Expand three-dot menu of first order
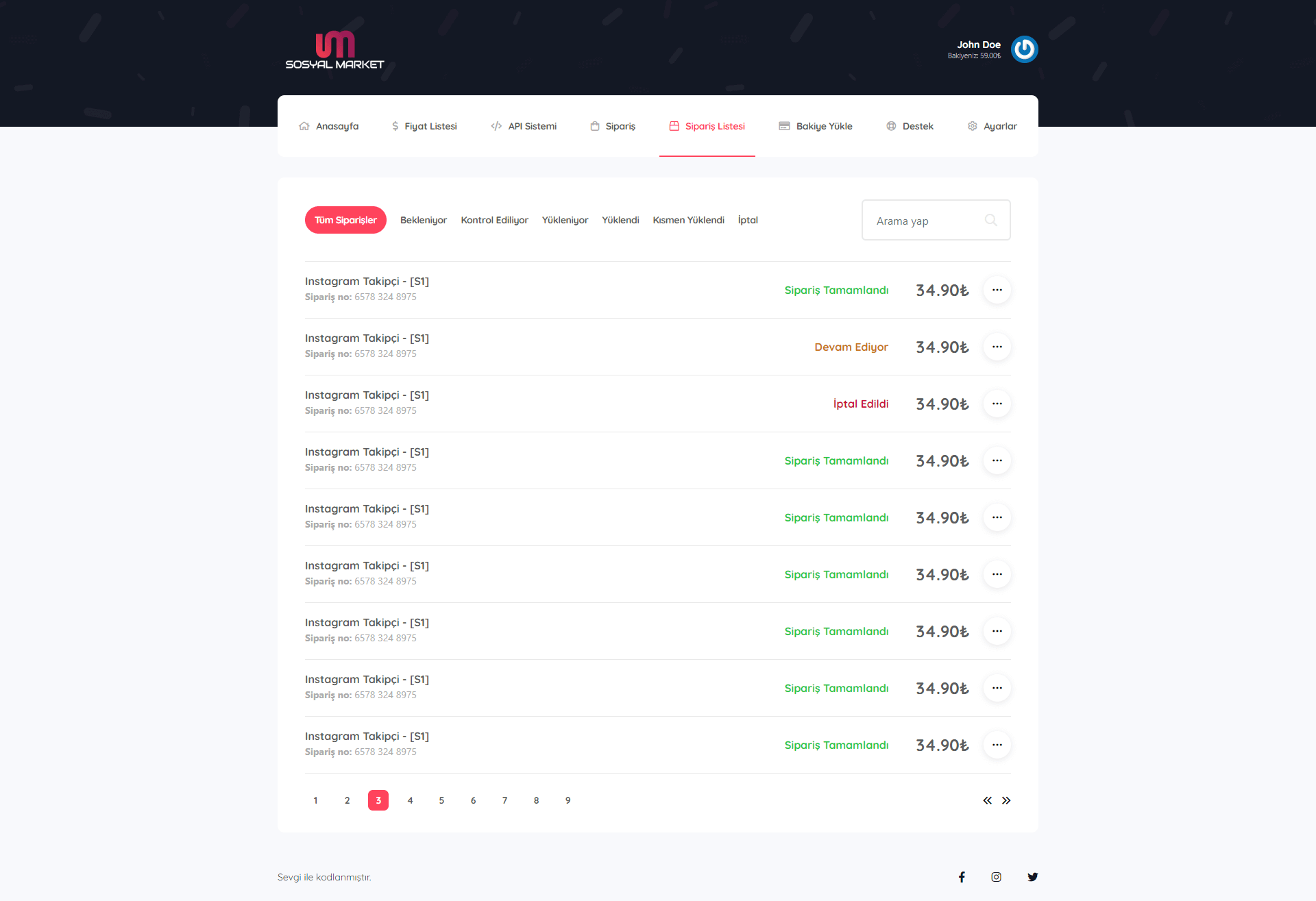This screenshot has height=901, width=1316. tap(997, 290)
